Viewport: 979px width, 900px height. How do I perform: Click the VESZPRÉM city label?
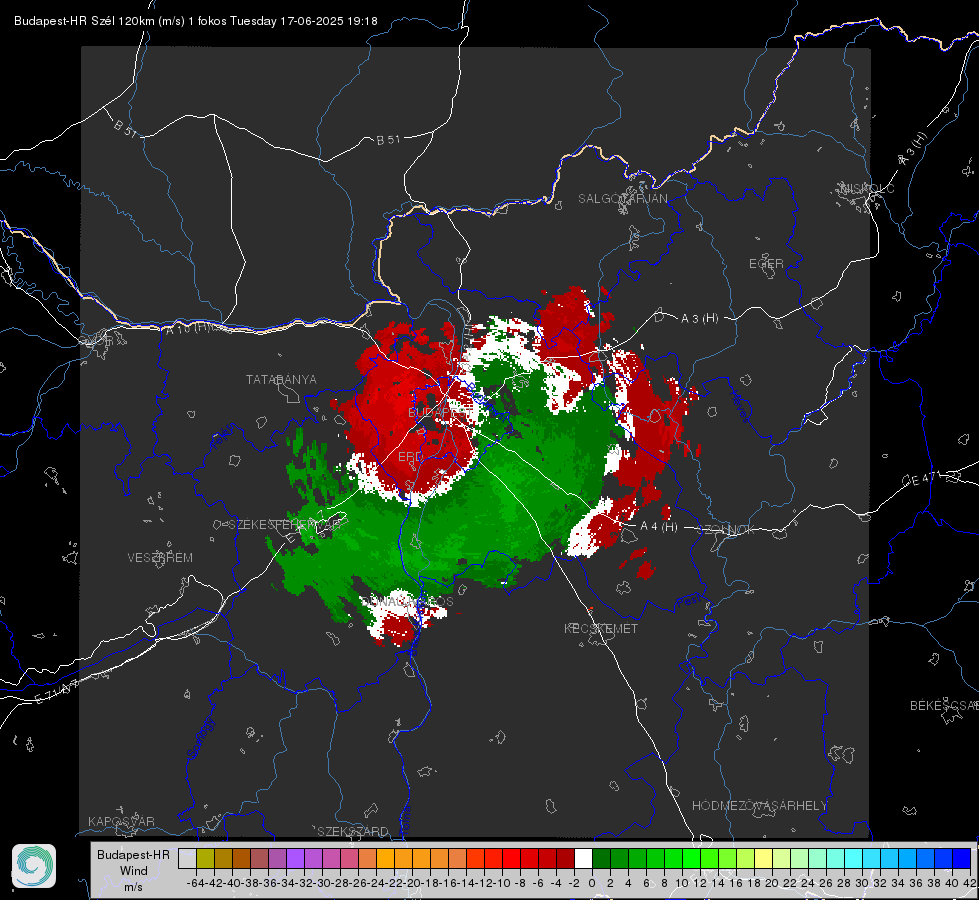pyautogui.click(x=160, y=558)
